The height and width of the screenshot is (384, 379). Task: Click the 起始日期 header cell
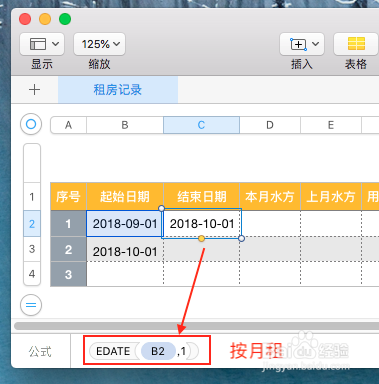click(125, 197)
